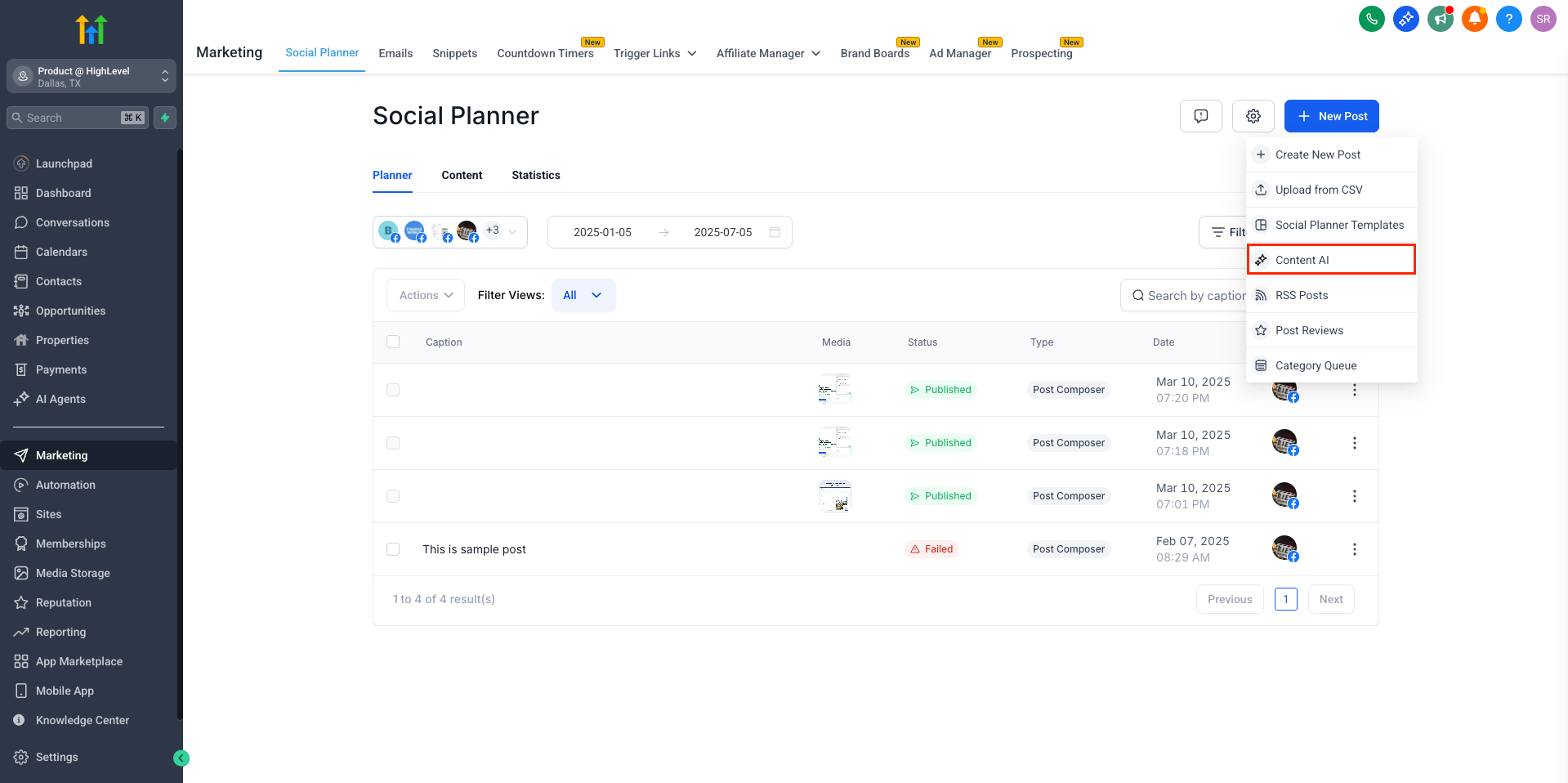Open the social accounts selector dropdown
Image resolution: width=1568 pixels, height=783 pixels.
(450, 232)
